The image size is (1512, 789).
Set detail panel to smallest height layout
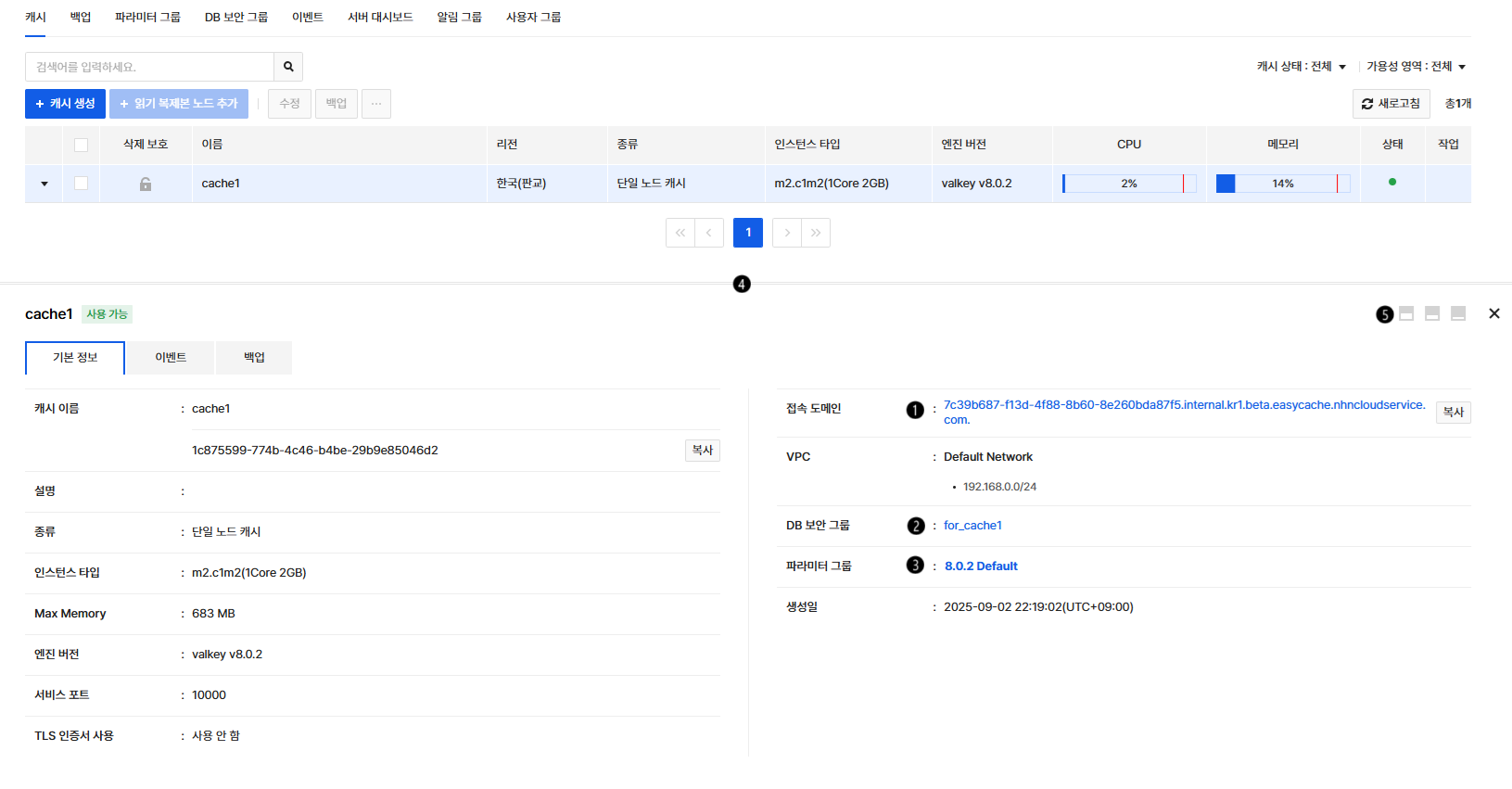(x=1406, y=313)
